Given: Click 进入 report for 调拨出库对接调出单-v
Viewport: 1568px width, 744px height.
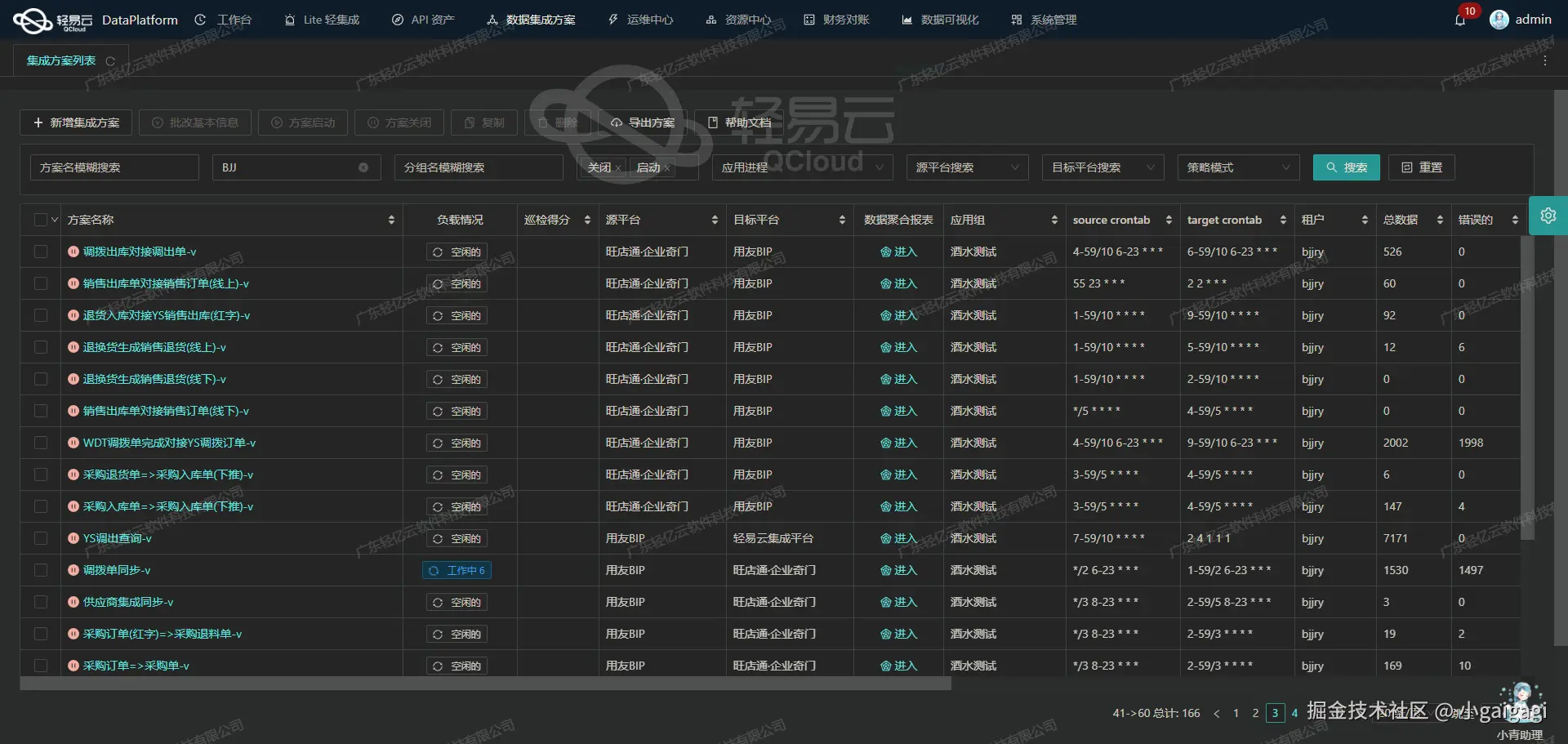Looking at the screenshot, I should point(898,252).
